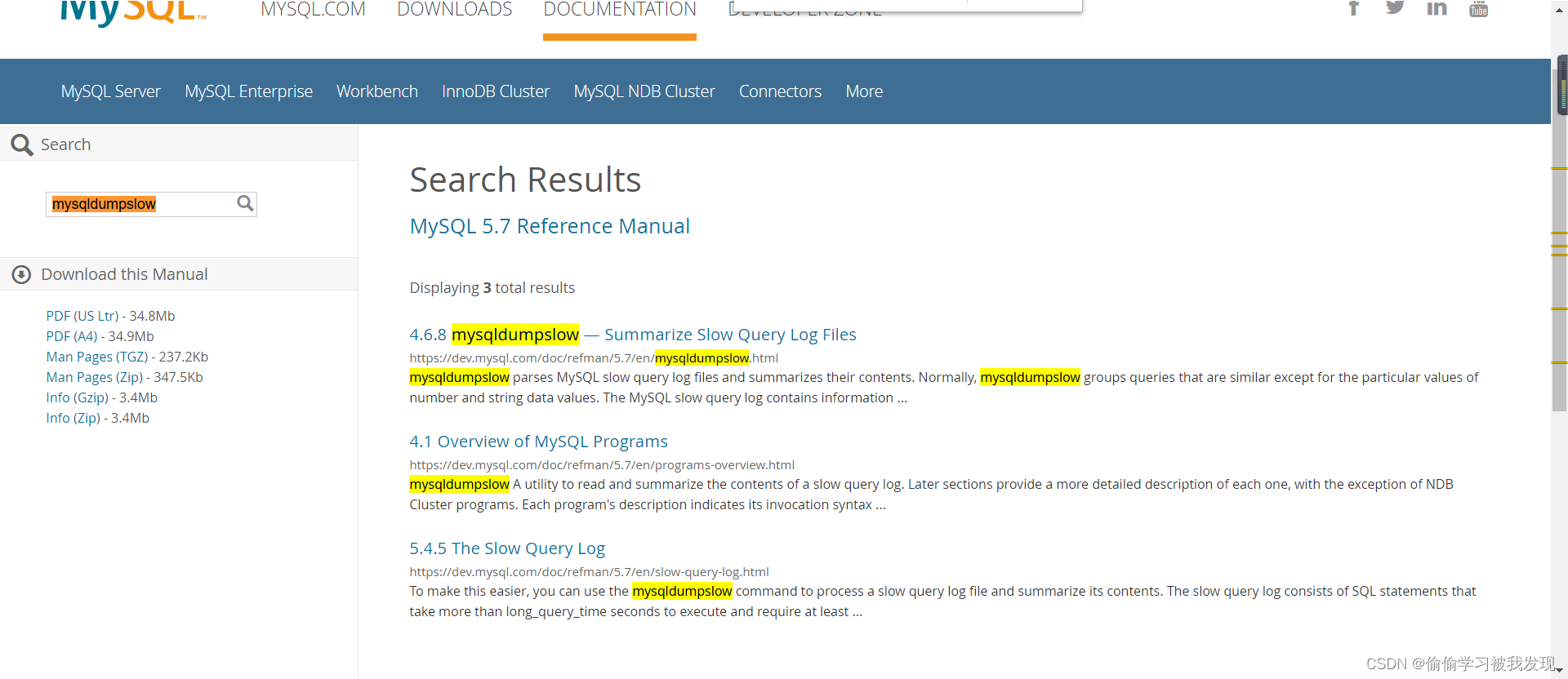The image size is (1568, 679).
Task: Click the slow-query-log.html result URL
Action: [589, 571]
